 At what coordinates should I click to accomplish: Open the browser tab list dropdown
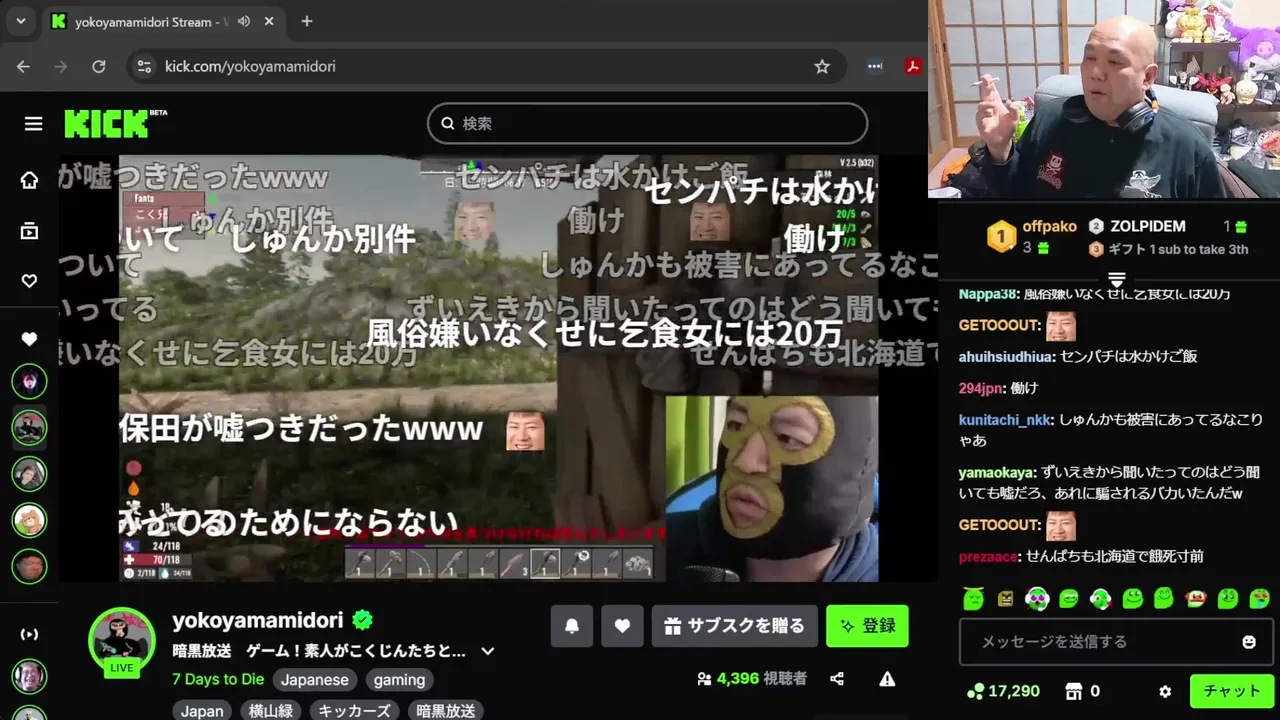coord(20,21)
